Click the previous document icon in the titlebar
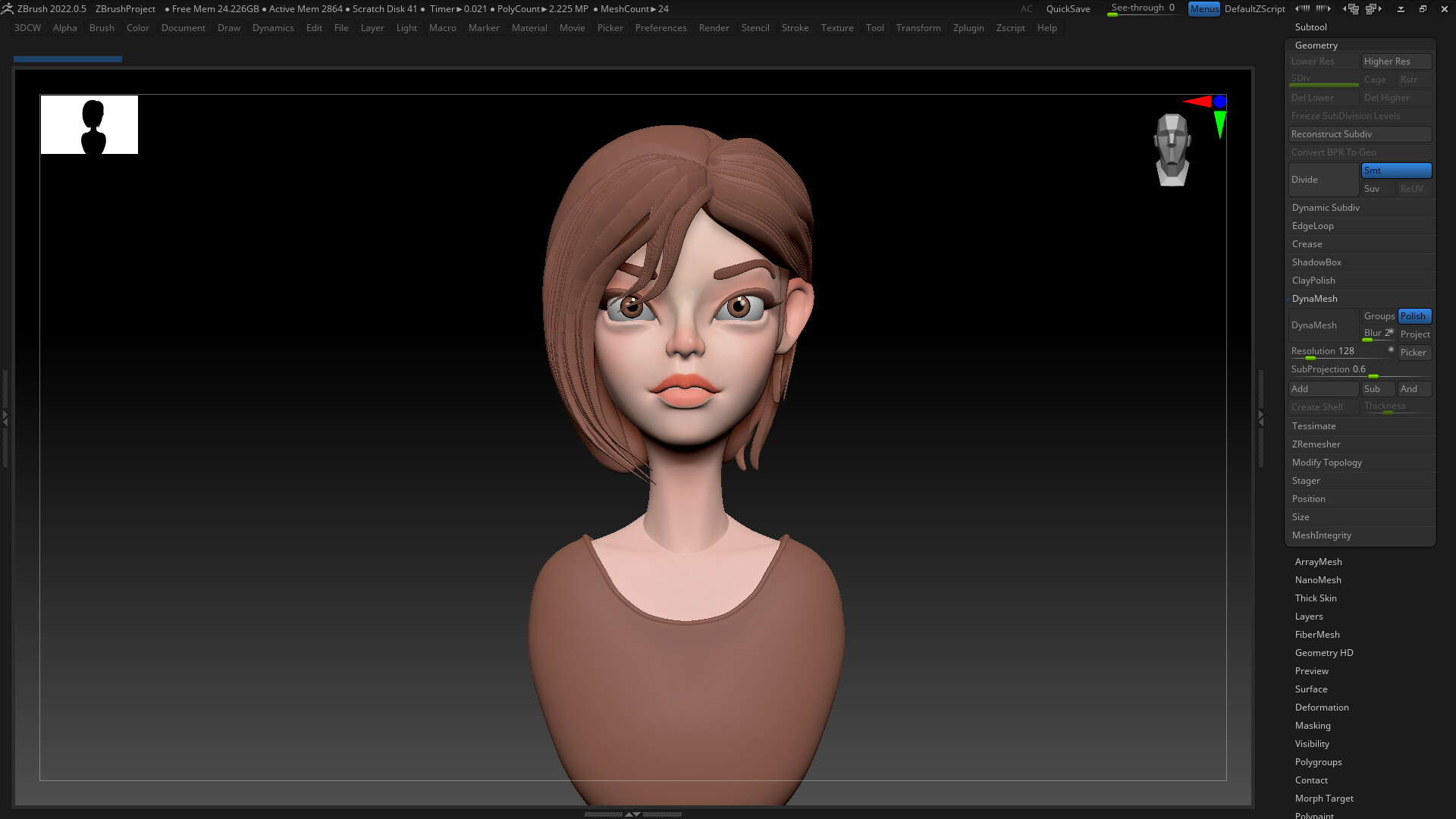 click(x=1353, y=8)
